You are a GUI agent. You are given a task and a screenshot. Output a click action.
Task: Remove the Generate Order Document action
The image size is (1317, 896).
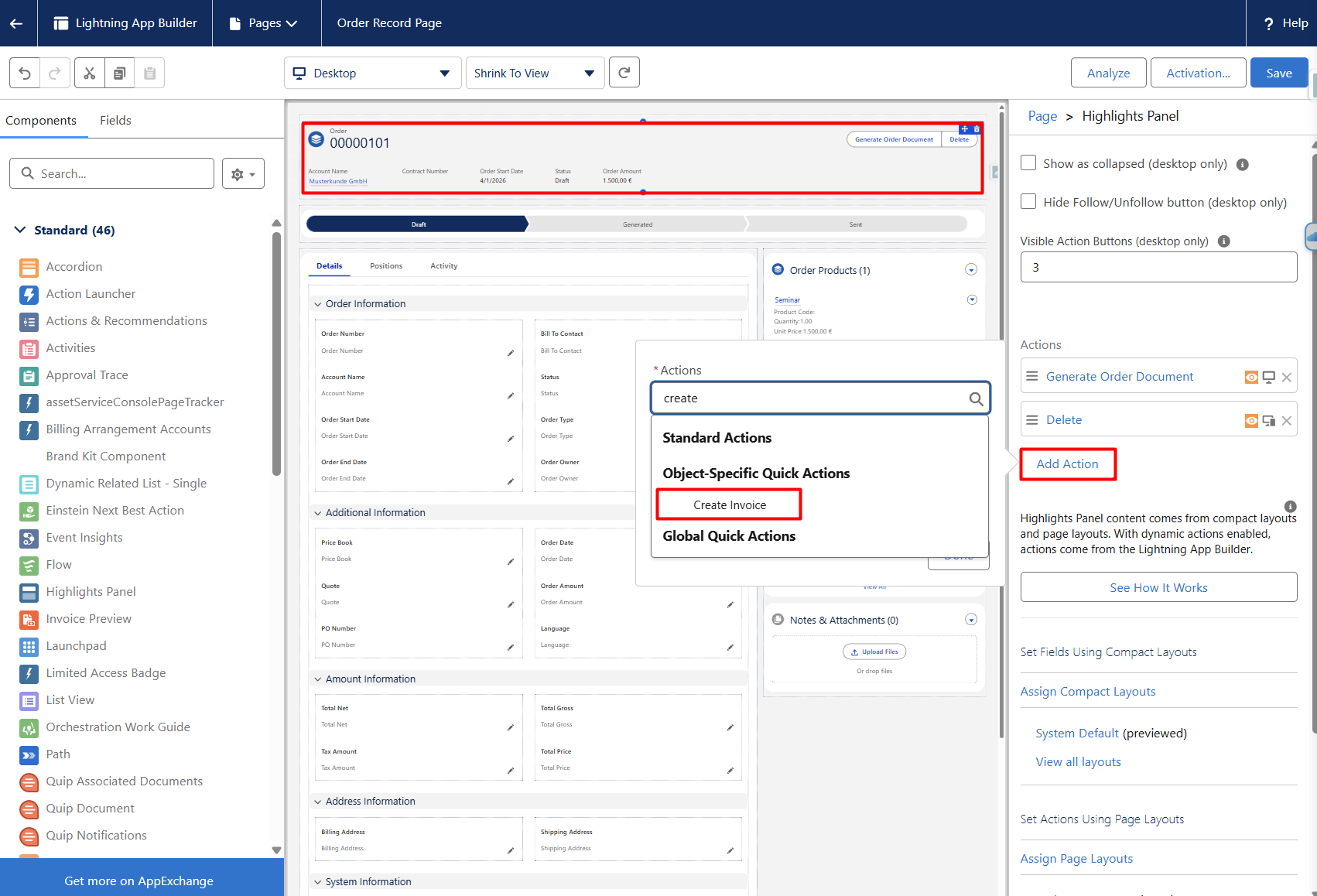[1286, 378]
